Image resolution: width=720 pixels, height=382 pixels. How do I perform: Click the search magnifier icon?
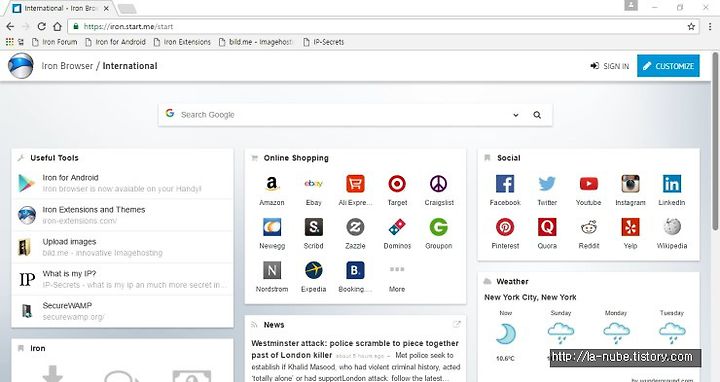pos(537,115)
